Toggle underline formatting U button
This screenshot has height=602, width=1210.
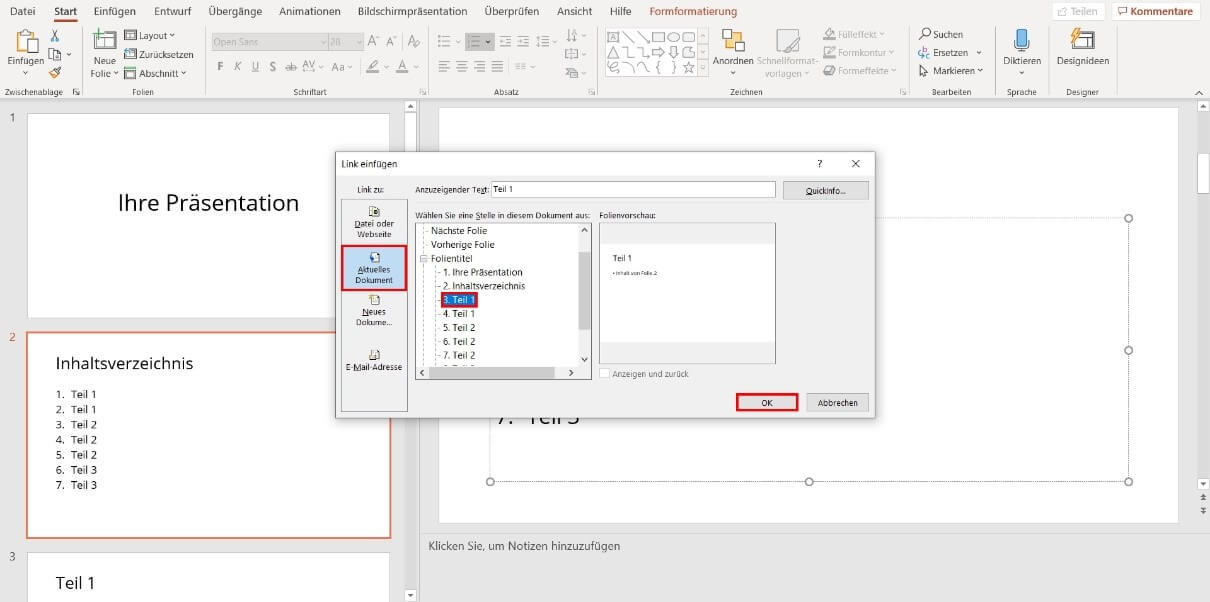click(255, 67)
